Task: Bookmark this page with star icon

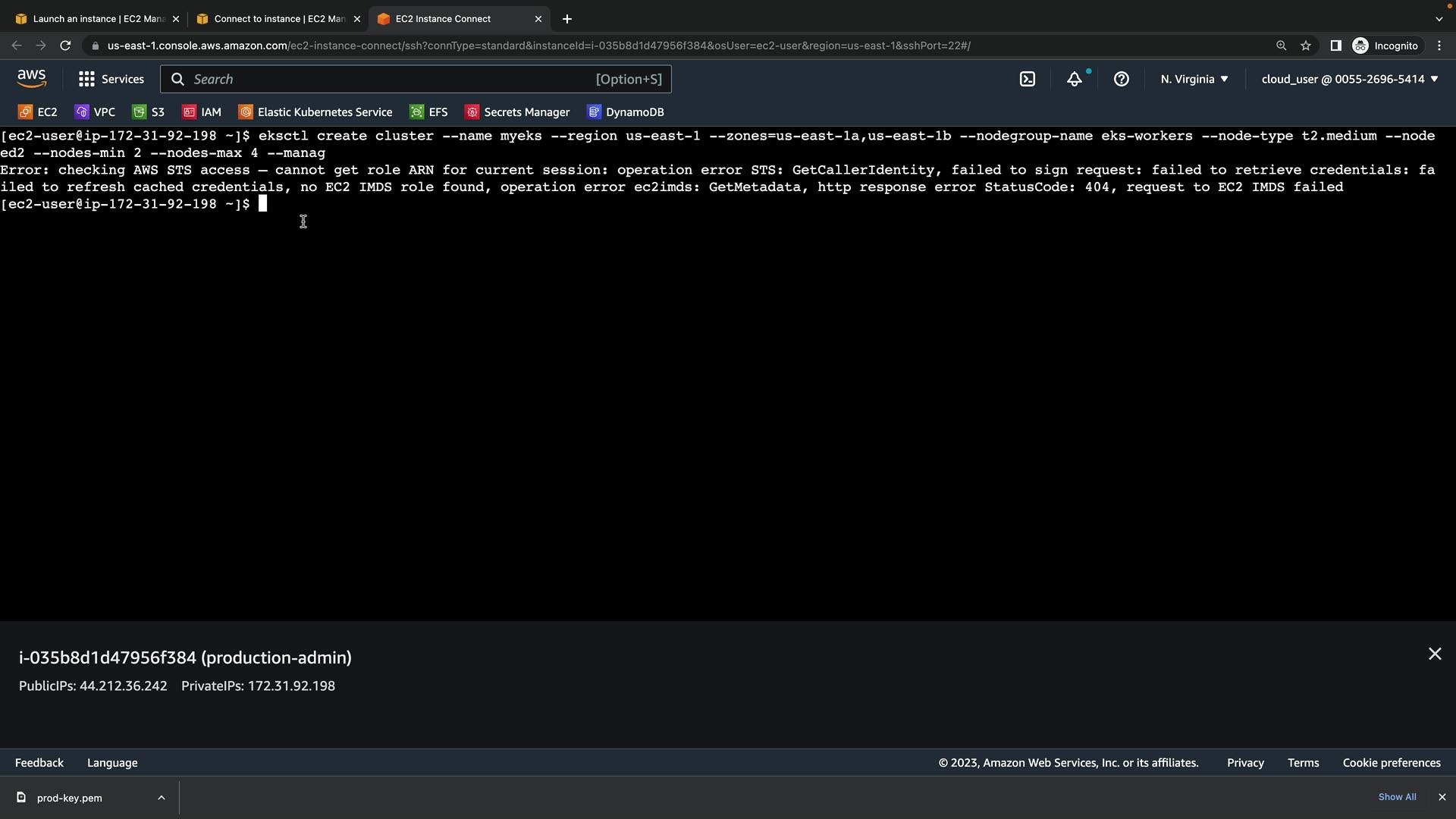Action: pyautogui.click(x=1306, y=45)
